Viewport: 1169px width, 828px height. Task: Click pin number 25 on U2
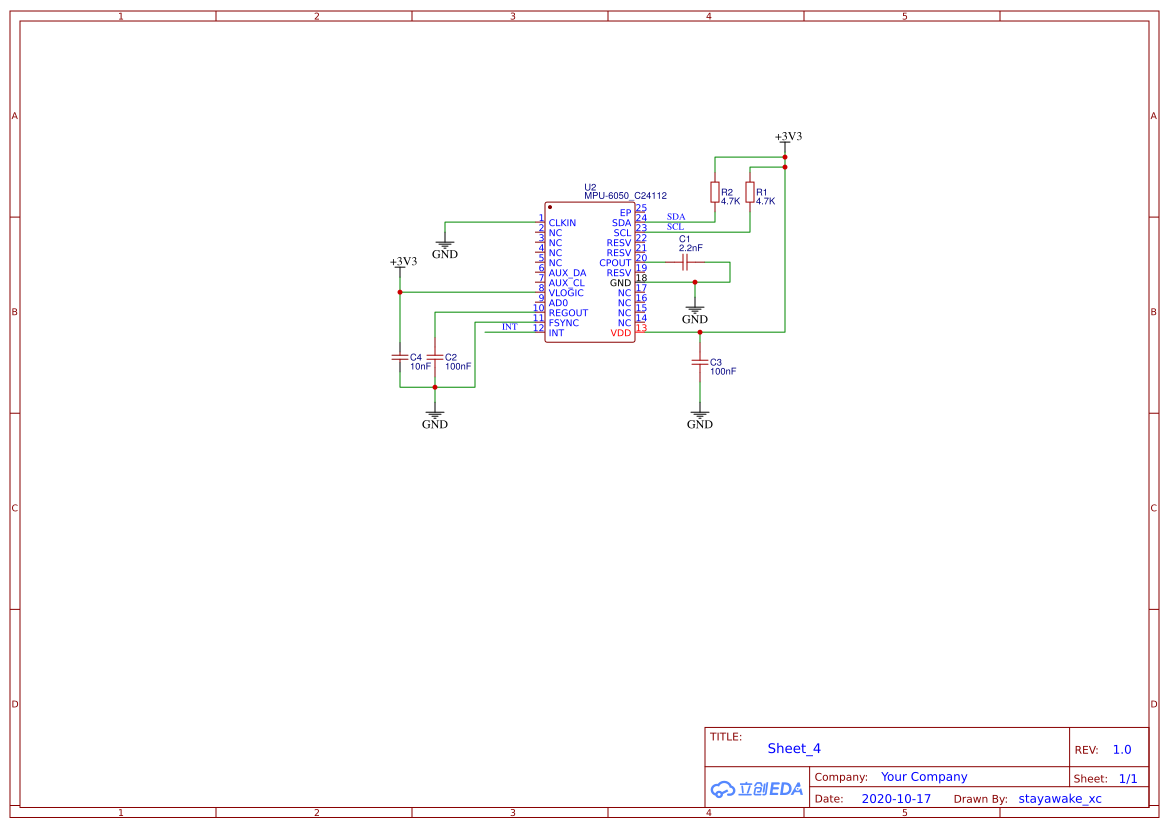pyautogui.click(x=641, y=209)
